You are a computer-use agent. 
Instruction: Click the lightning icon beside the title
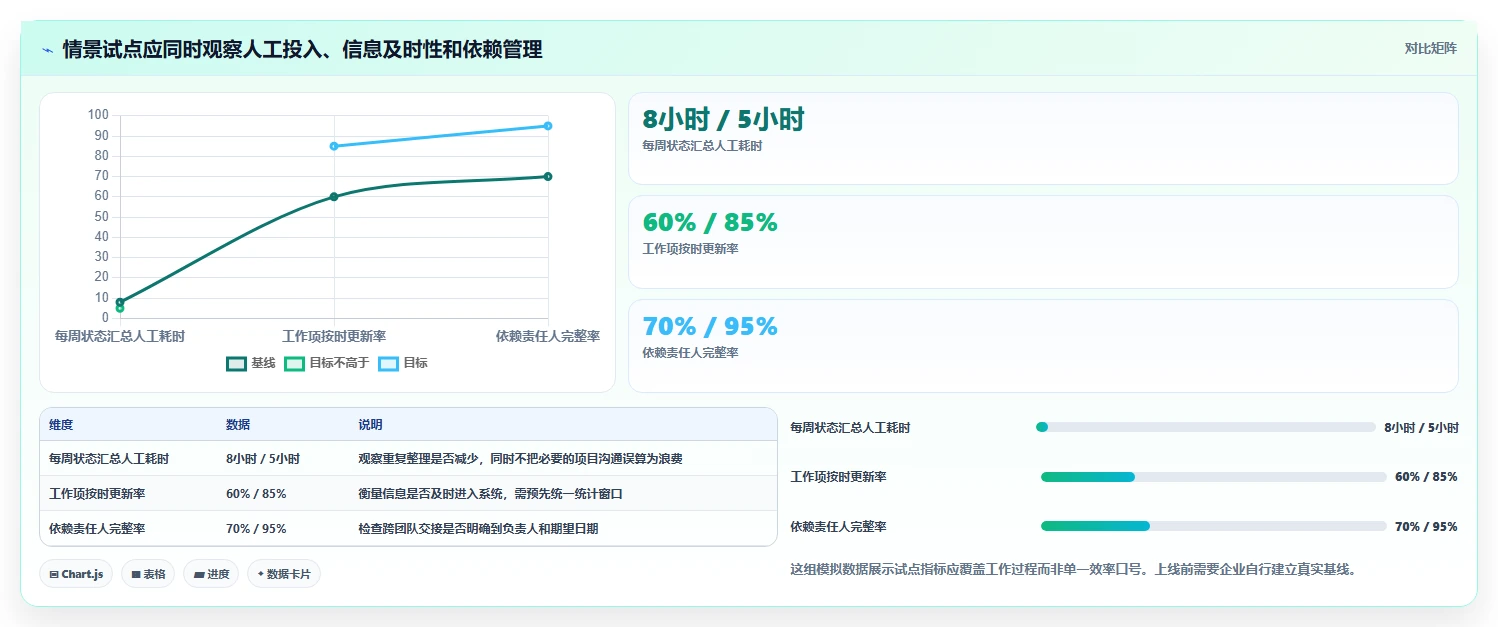[x=48, y=50]
